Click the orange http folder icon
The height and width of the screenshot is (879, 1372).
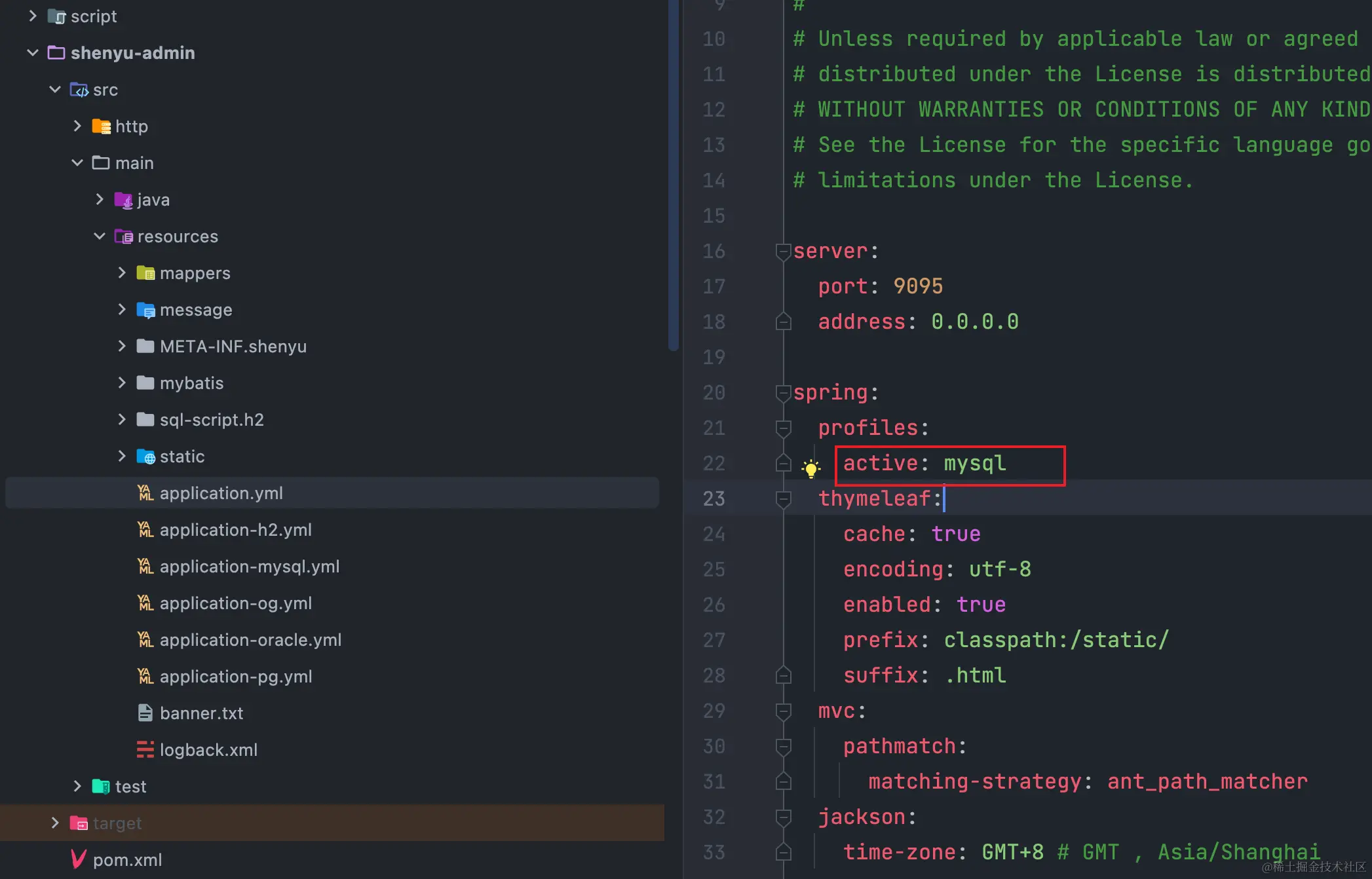(x=101, y=126)
